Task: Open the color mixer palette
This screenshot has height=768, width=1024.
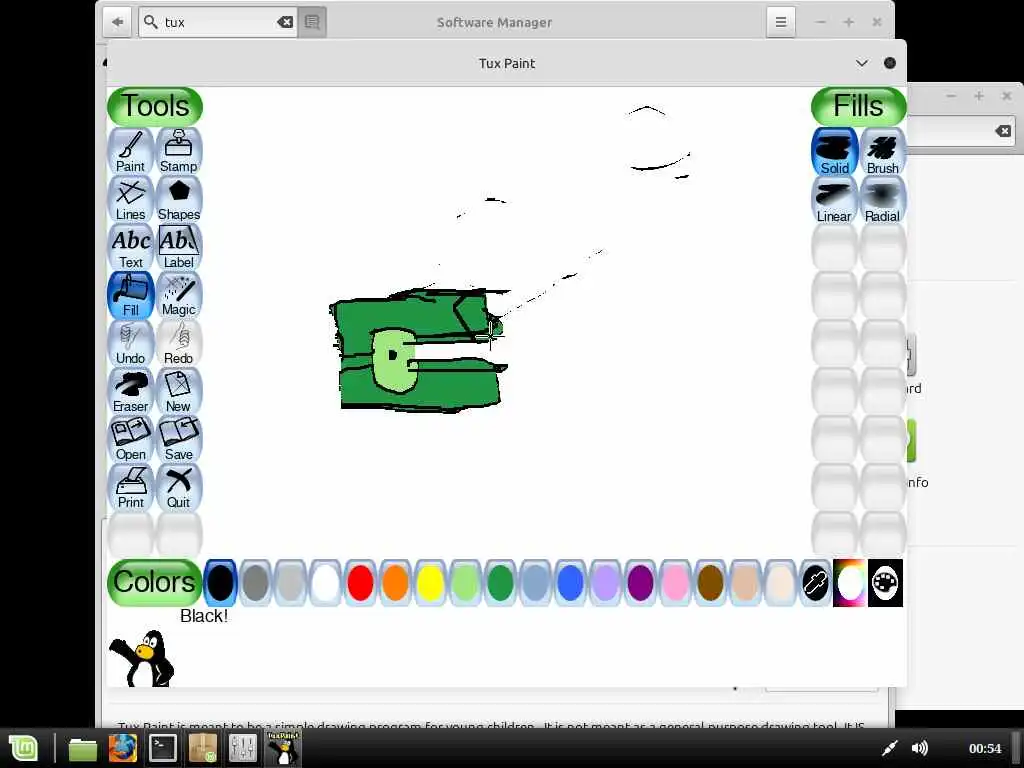Action: [x=885, y=583]
